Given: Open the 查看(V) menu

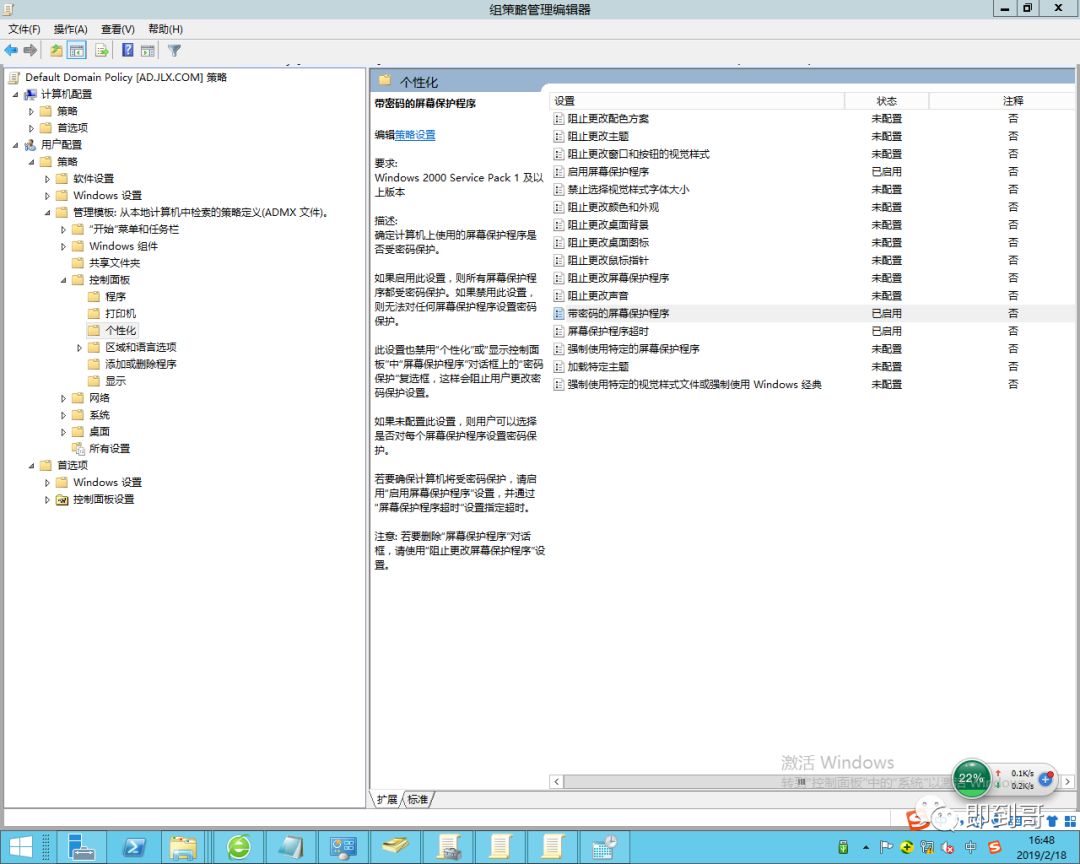Looking at the screenshot, I should click(x=118, y=29).
